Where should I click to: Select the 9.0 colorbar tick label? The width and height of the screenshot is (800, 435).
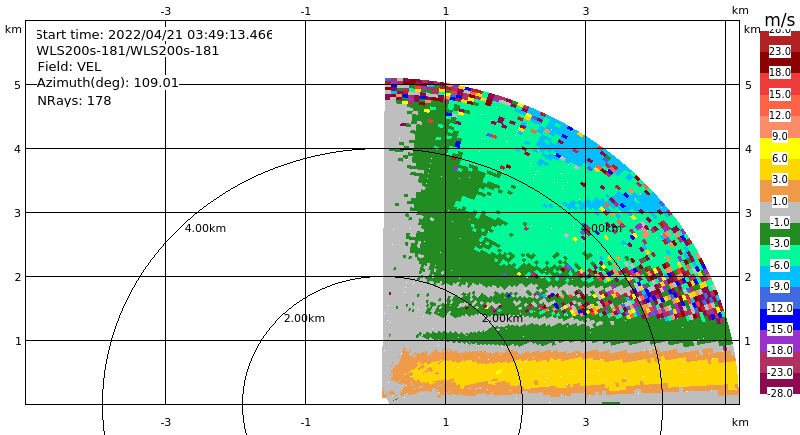point(780,136)
